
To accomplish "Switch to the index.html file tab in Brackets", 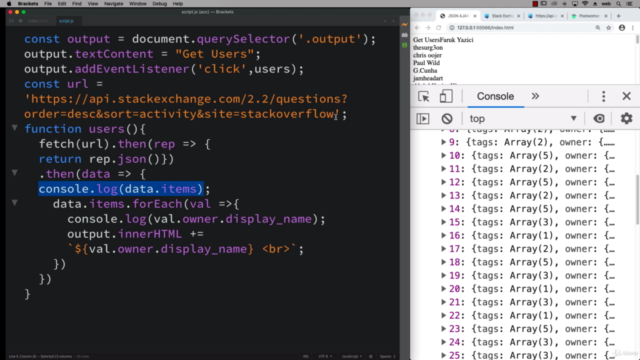I will pyautogui.click(x=38, y=21).
